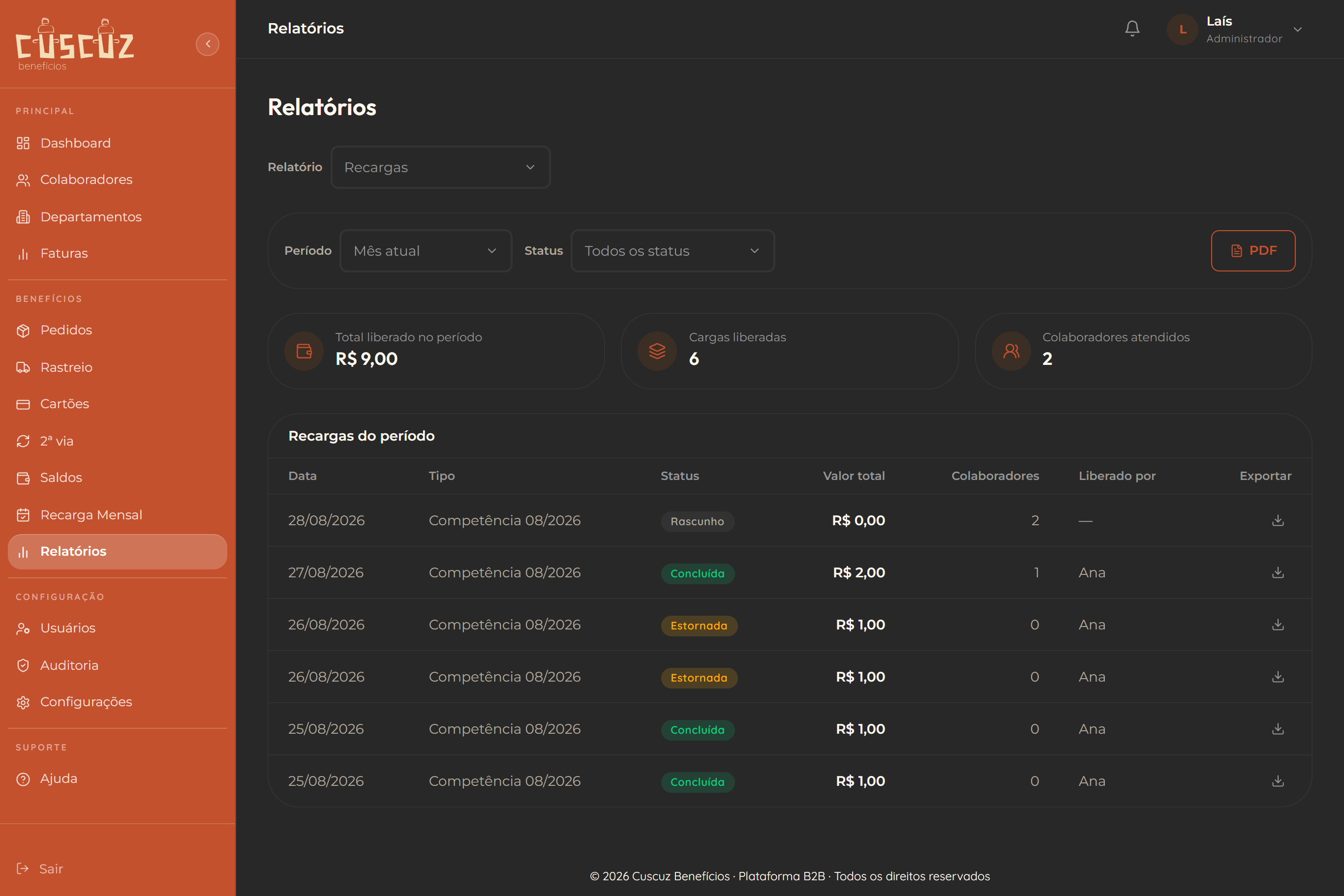Click the Auditoria shield icon

23,665
